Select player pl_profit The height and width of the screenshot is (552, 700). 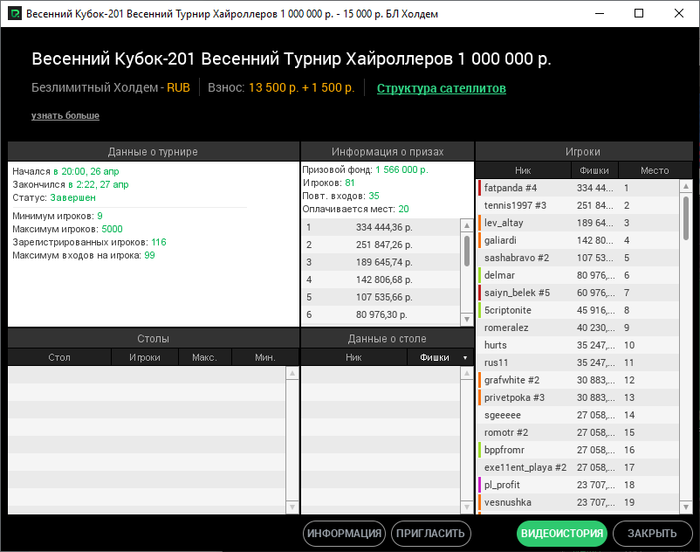click(578, 485)
